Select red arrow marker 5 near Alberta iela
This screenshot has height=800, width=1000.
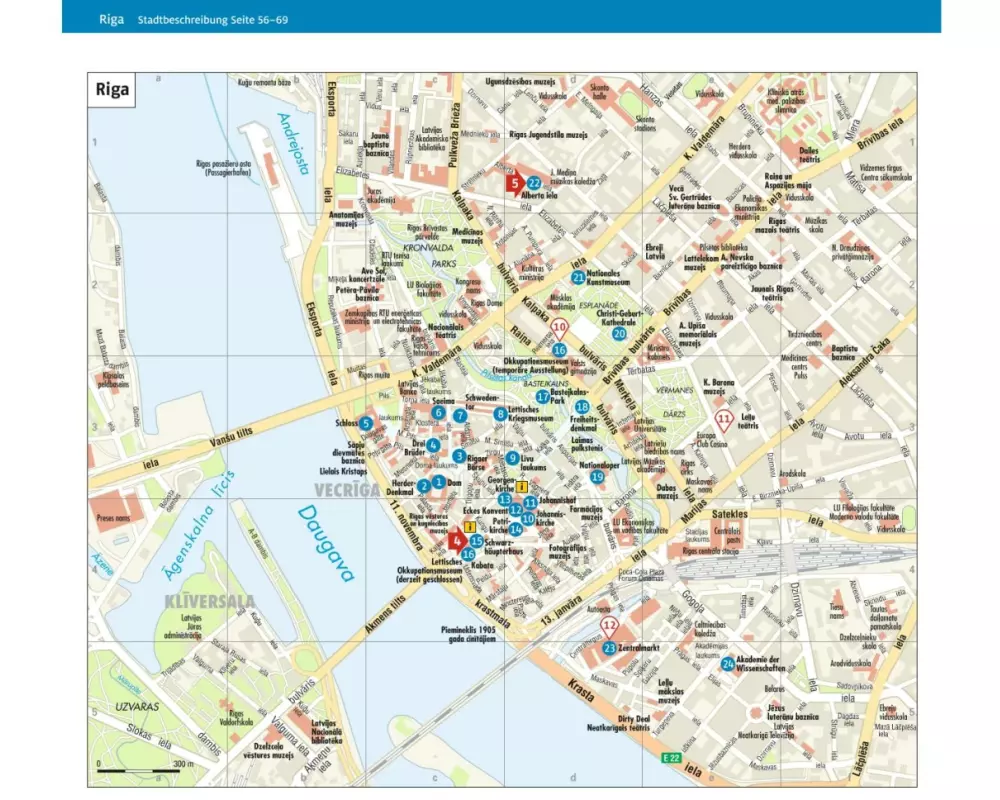coord(514,183)
